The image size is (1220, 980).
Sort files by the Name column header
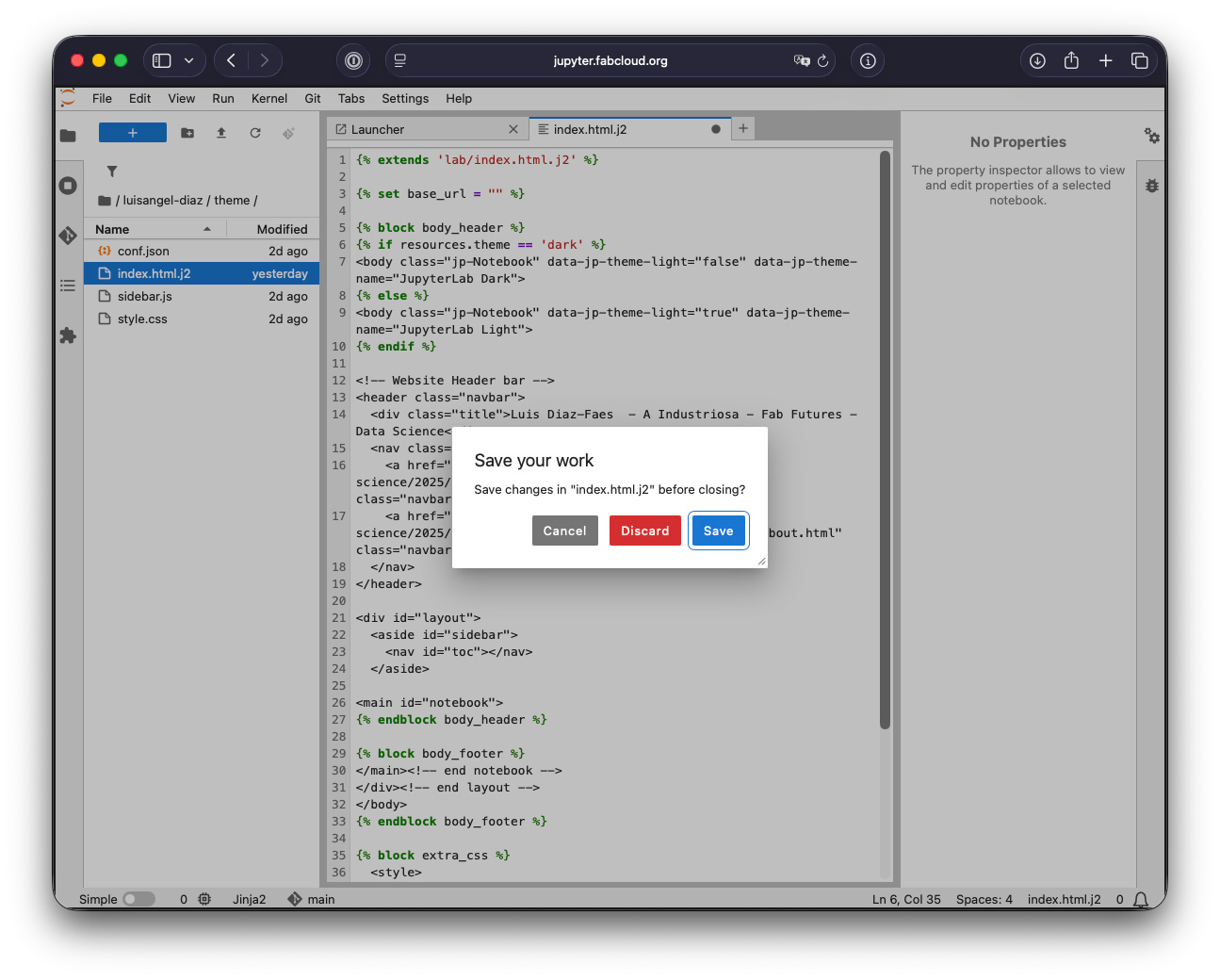112,229
